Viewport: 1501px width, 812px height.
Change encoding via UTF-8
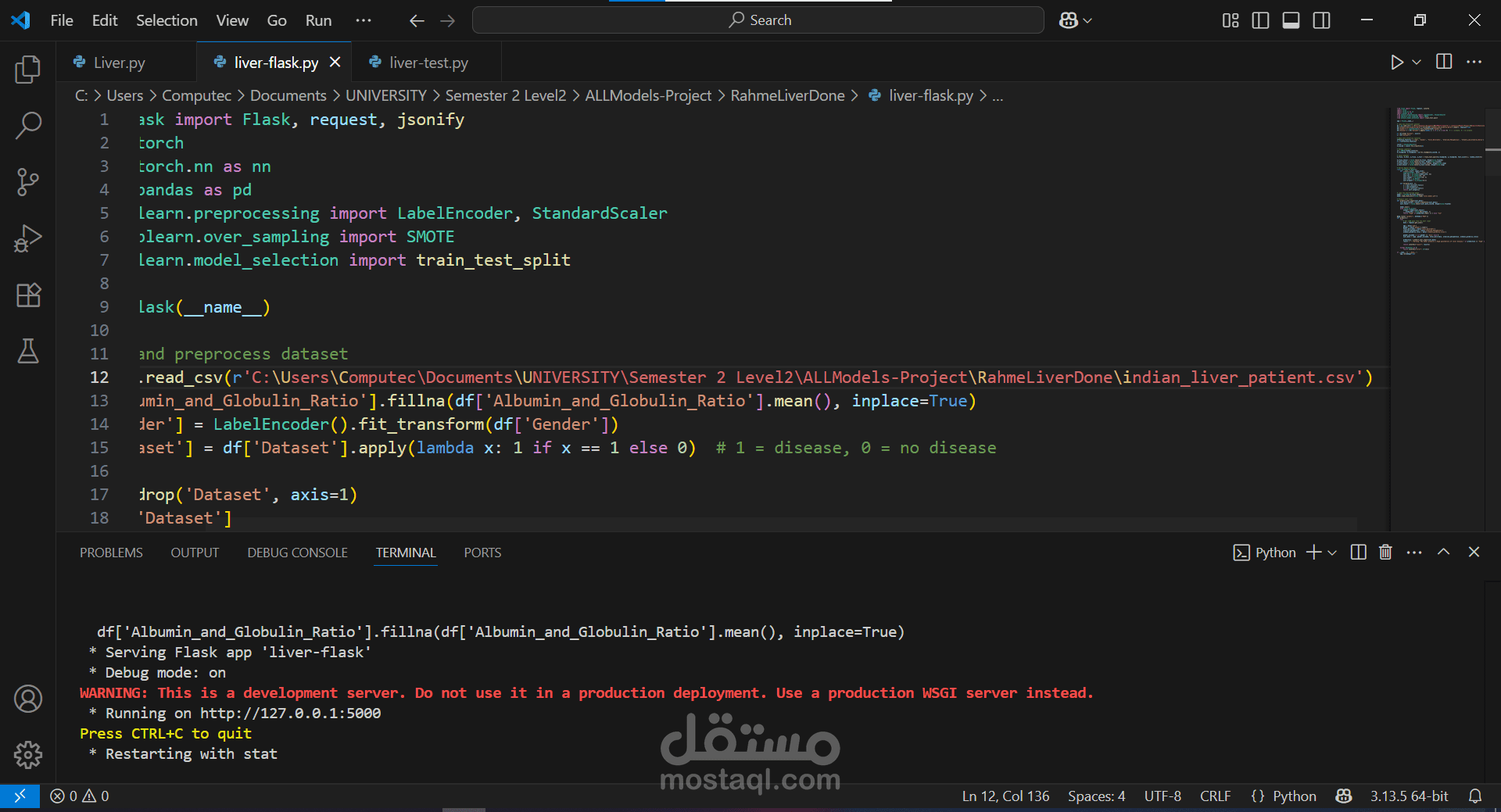click(x=1162, y=796)
